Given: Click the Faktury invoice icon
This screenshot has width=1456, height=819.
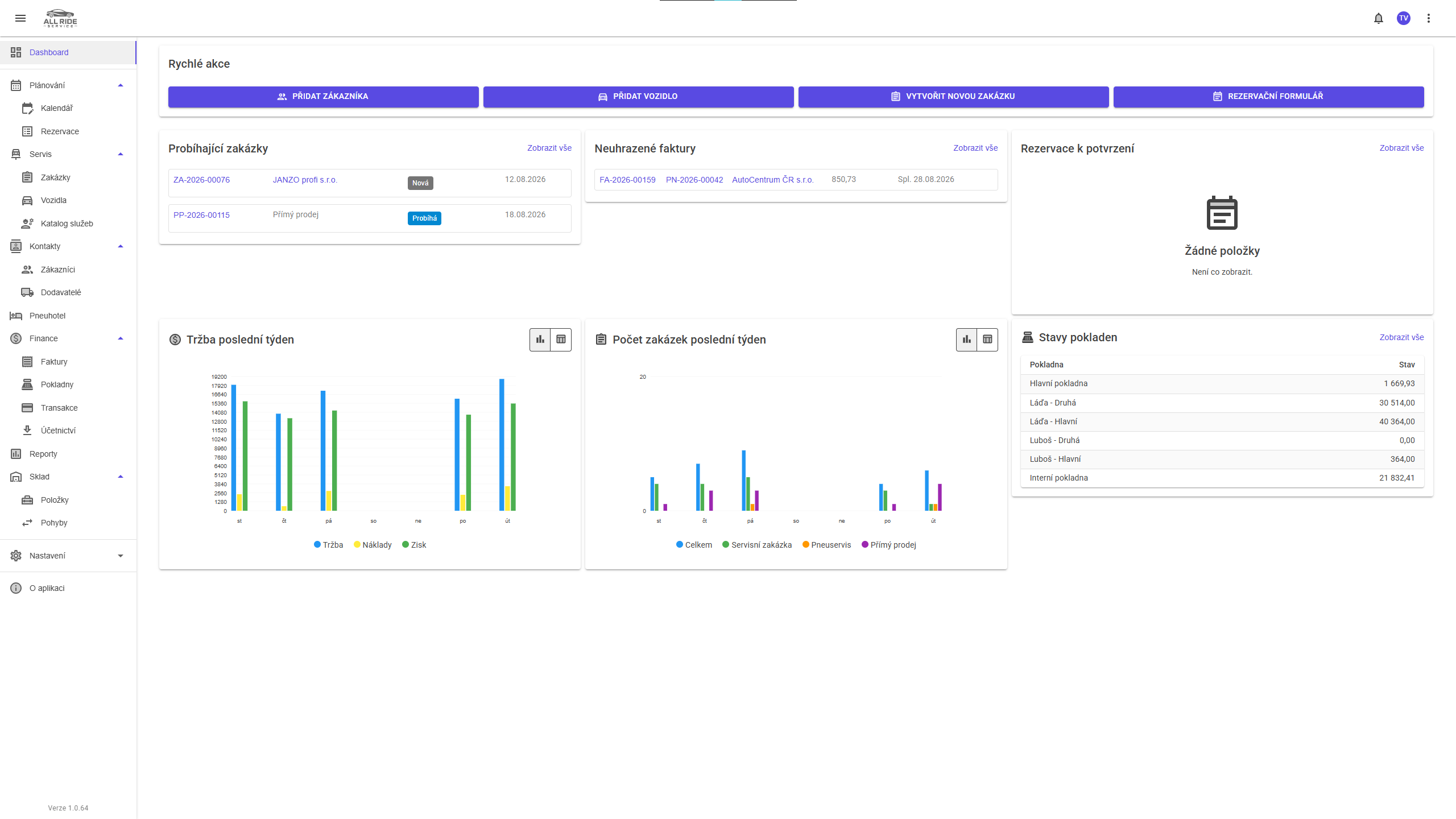Looking at the screenshot, I should pyautogui.click(x=27, y=362).
